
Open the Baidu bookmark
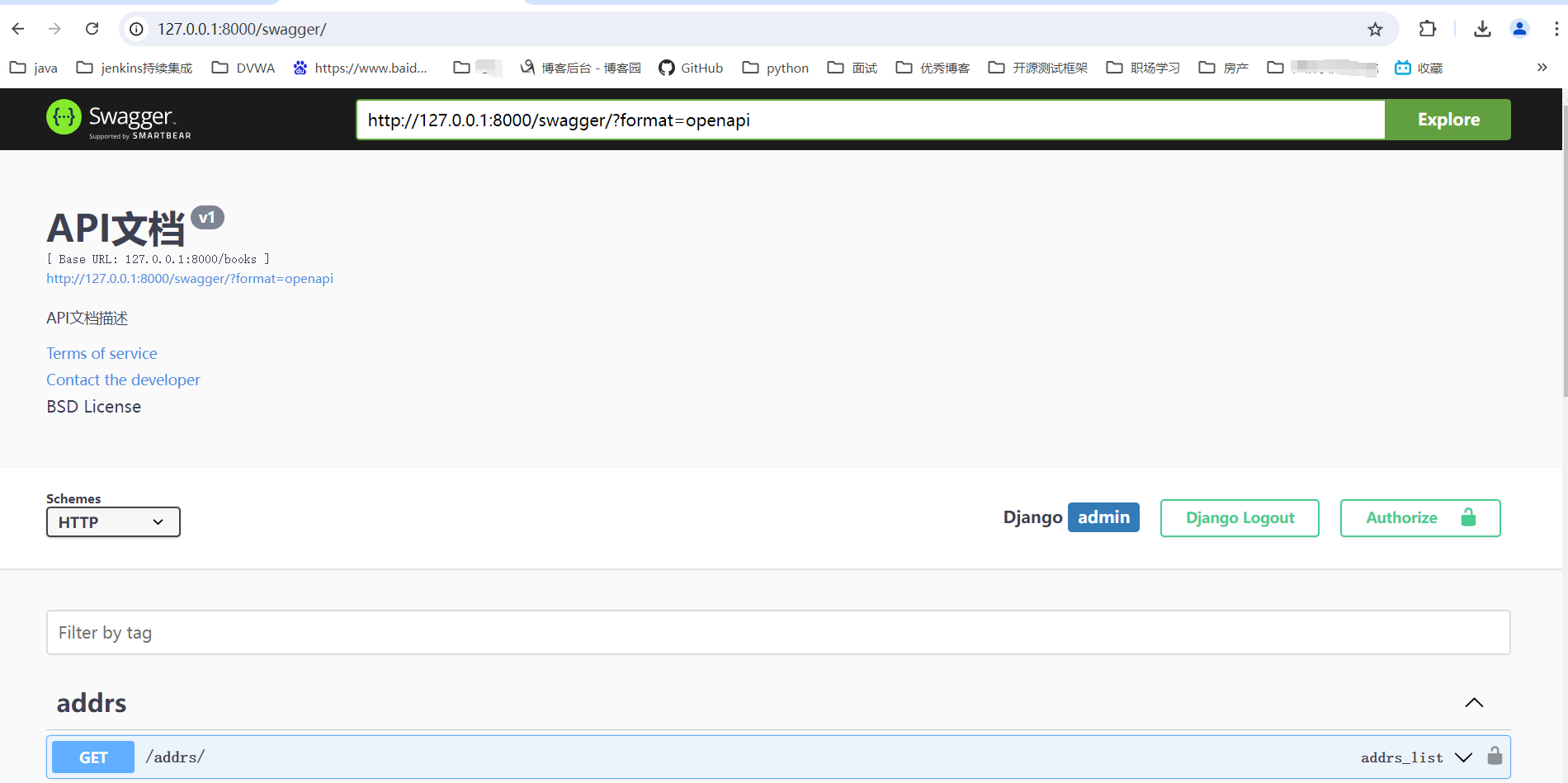[x=361, y=68]
